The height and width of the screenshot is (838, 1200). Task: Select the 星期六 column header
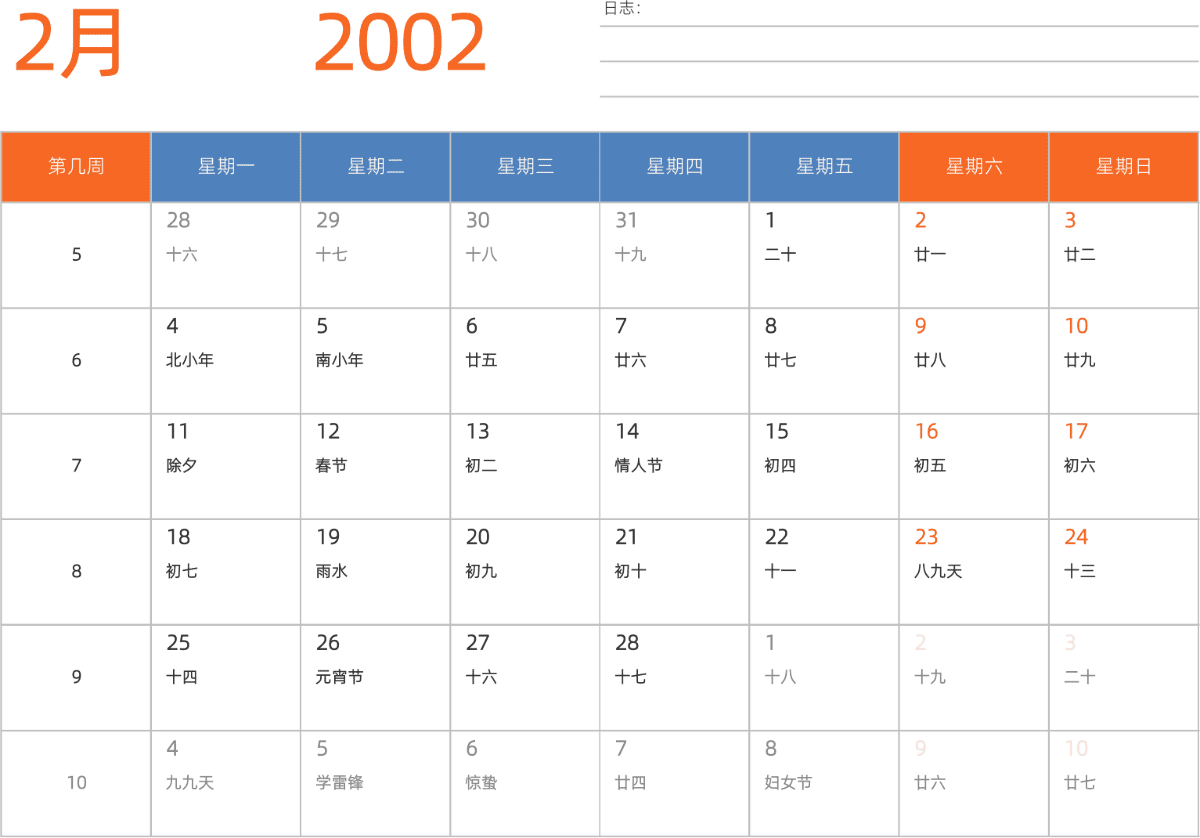[x=974, y=167]
